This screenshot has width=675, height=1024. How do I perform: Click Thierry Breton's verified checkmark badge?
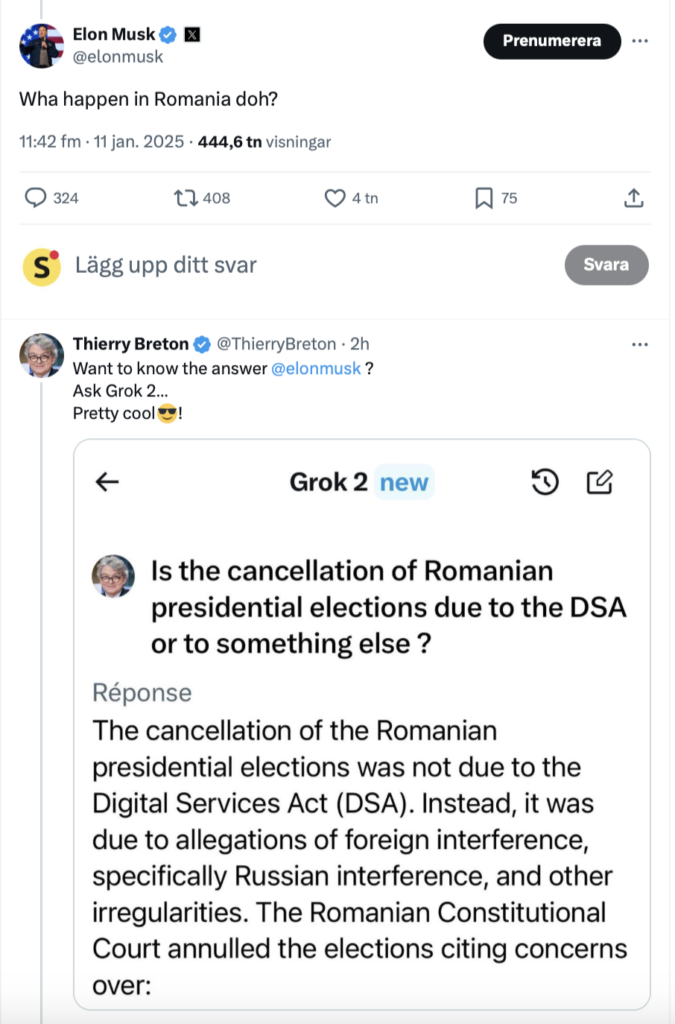coord(201,344)
